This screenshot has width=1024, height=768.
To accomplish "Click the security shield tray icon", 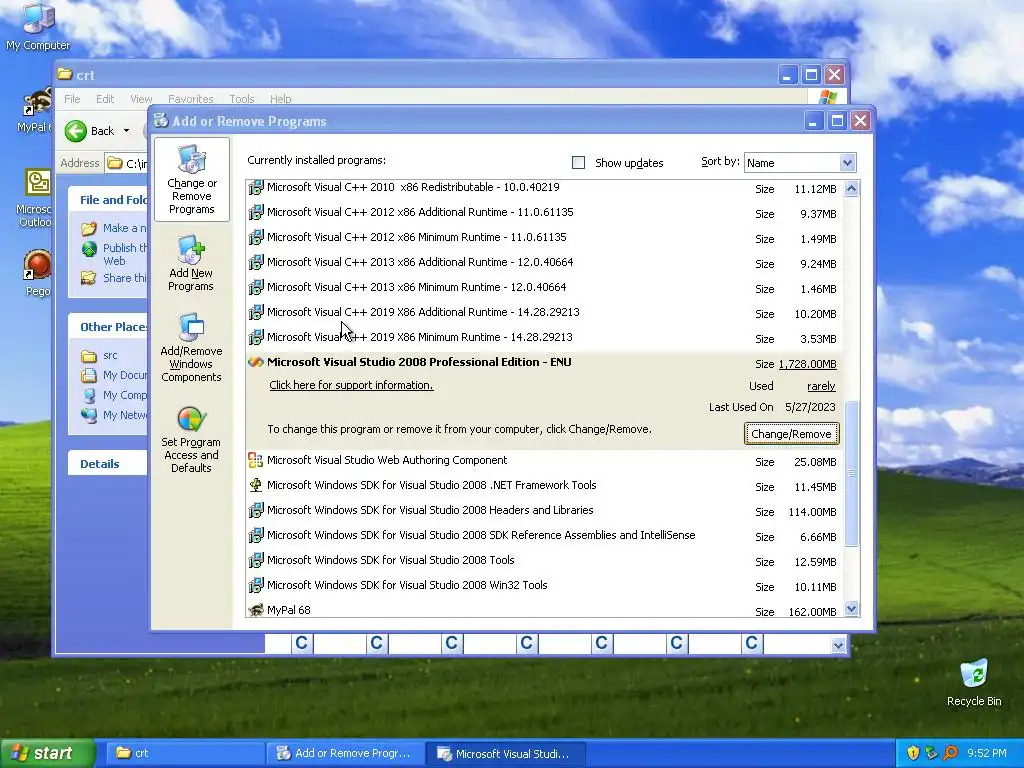I will click(913, 753).
